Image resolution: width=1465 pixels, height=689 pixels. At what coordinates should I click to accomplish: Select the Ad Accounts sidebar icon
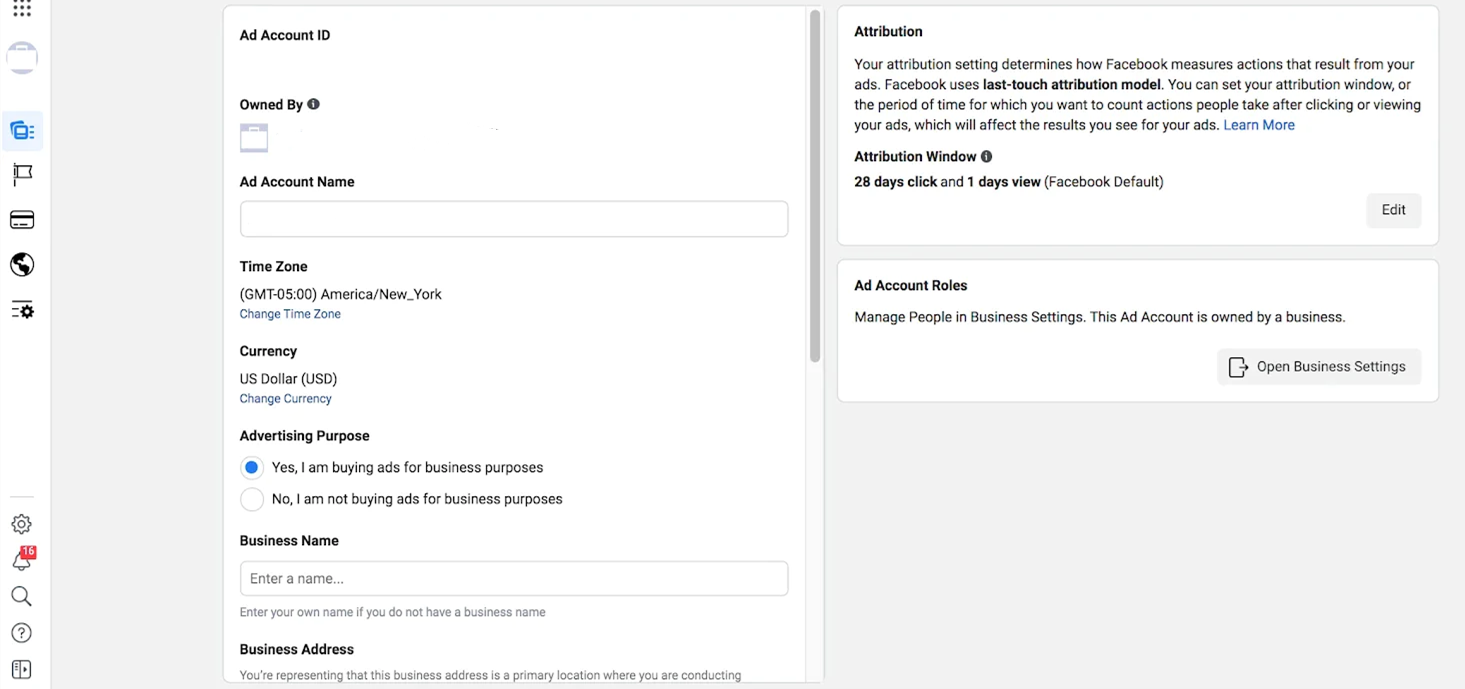tap(22, 131)
